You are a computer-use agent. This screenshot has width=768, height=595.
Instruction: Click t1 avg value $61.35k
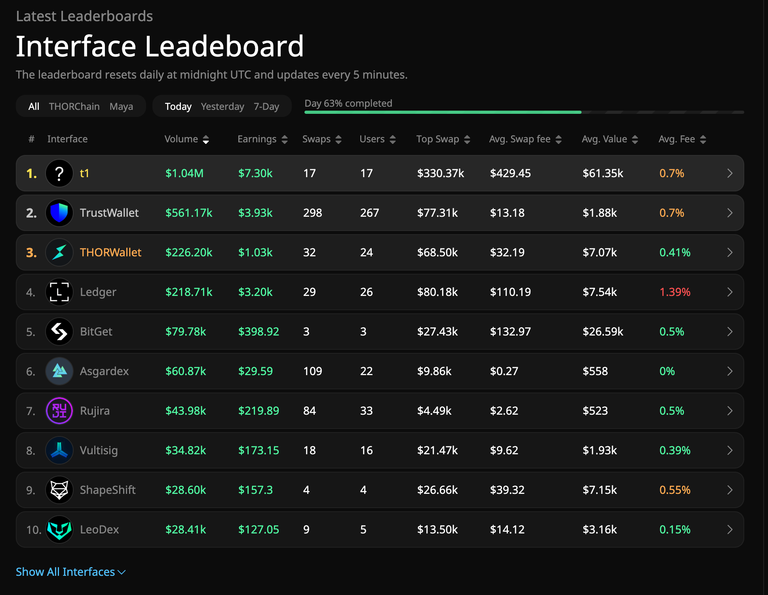pyautogui.click(x=603, y=173)
